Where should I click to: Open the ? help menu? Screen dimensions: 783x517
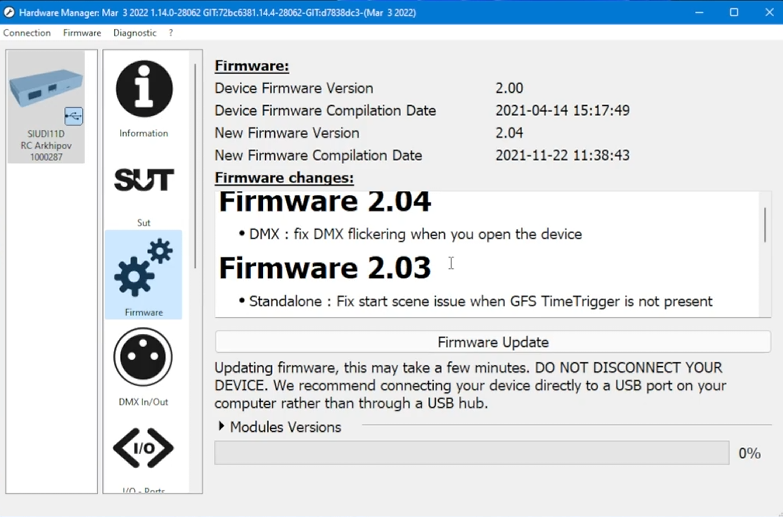coord(171,33)
